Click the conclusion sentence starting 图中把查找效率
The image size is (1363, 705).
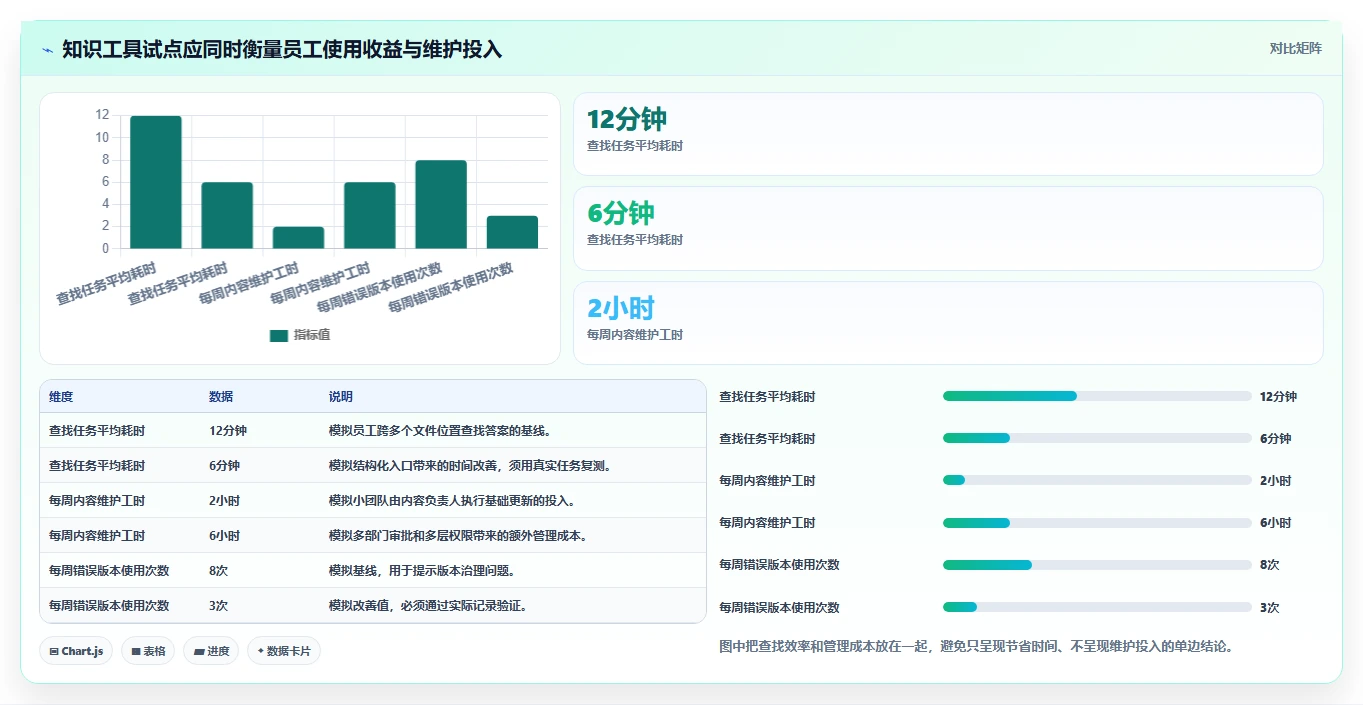(x=977, y=647)
